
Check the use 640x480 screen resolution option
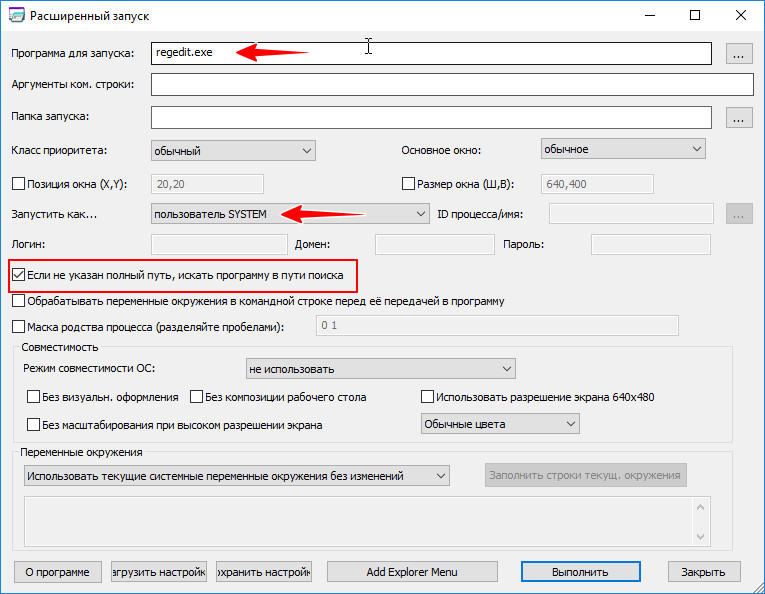coord(427,397)
